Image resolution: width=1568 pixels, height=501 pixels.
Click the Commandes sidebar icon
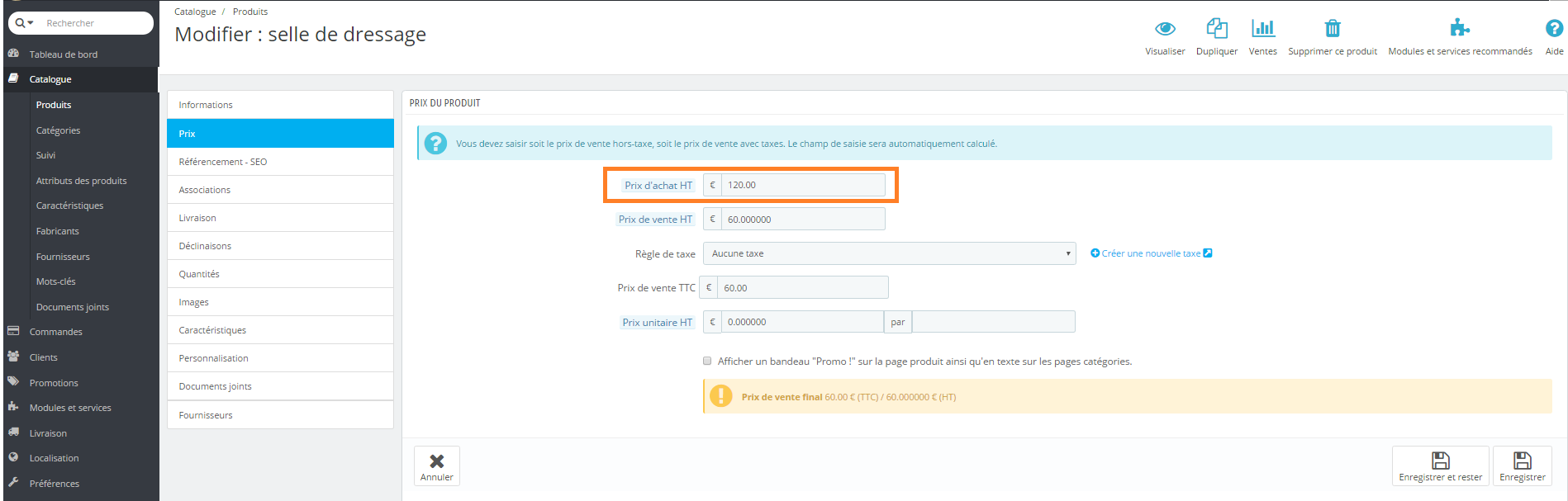pos(13,331)
